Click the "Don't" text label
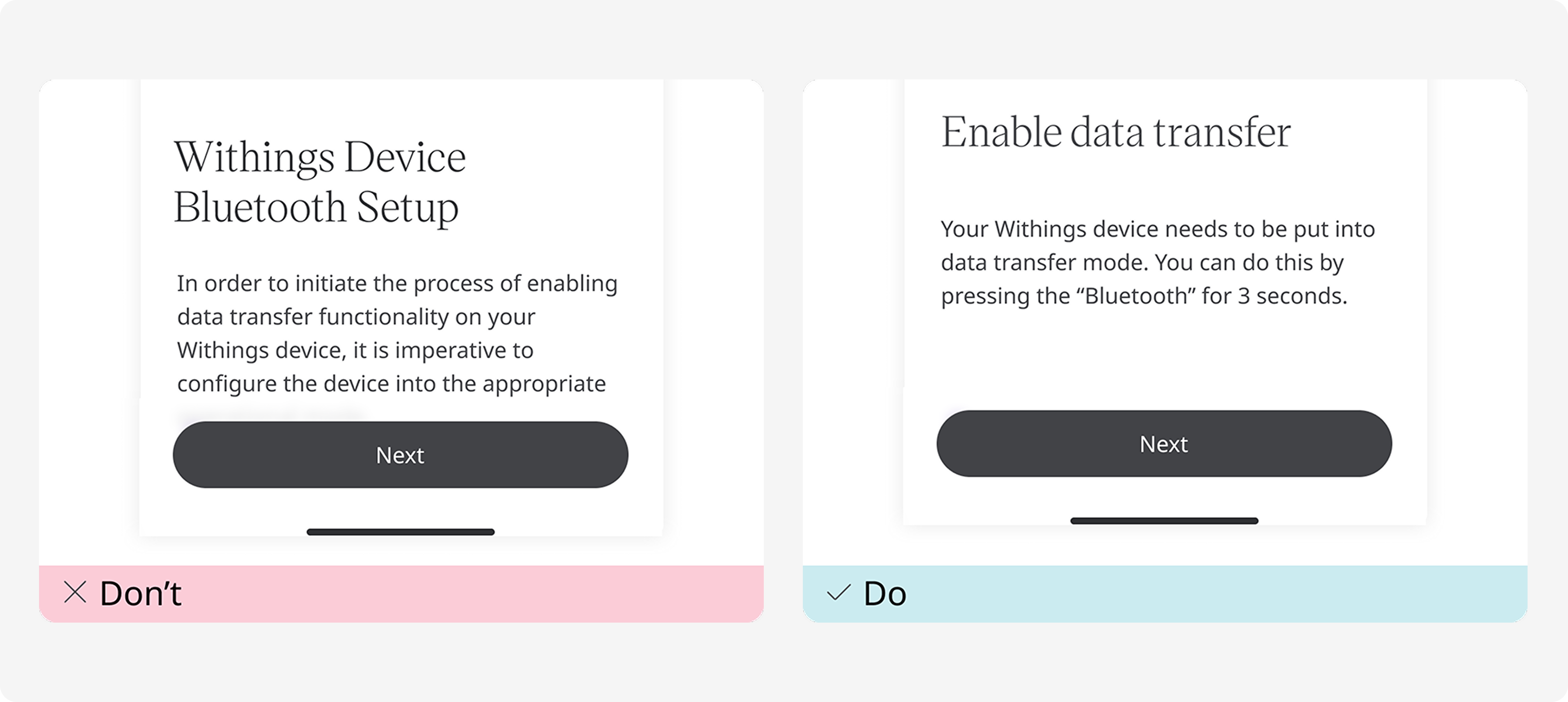 (141, 593)
